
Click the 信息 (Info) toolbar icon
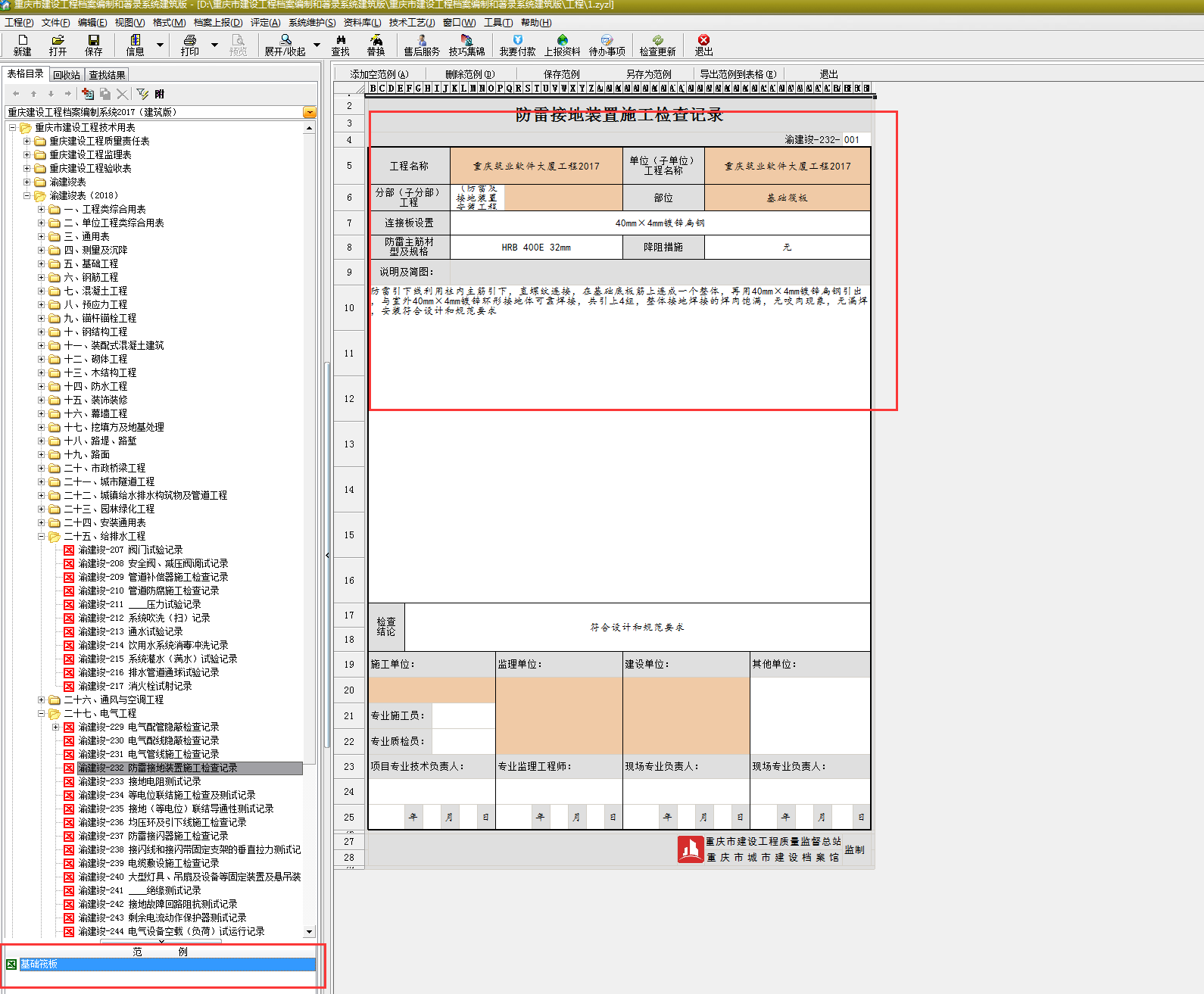coord(135,45)
